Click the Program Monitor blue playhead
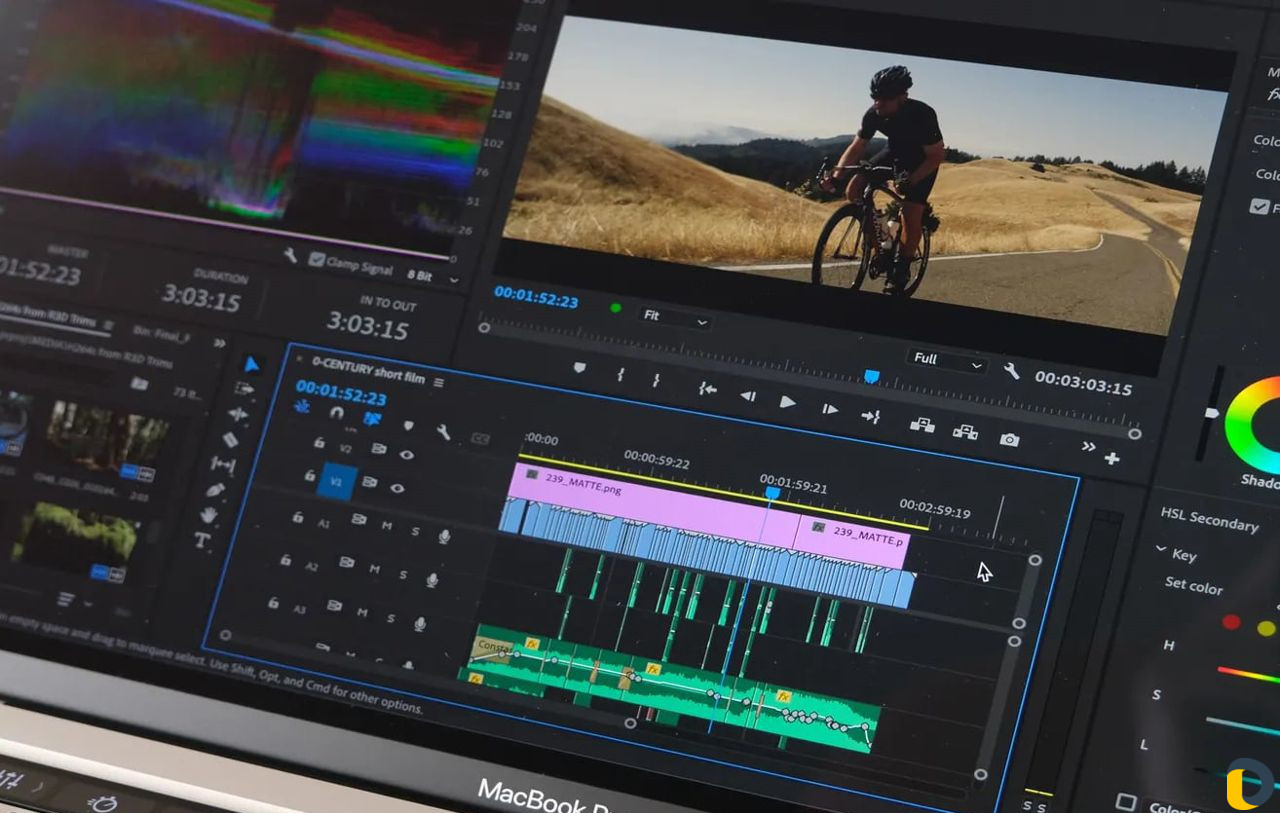This screenshot has height=813, width=1280. pos(871,376)
